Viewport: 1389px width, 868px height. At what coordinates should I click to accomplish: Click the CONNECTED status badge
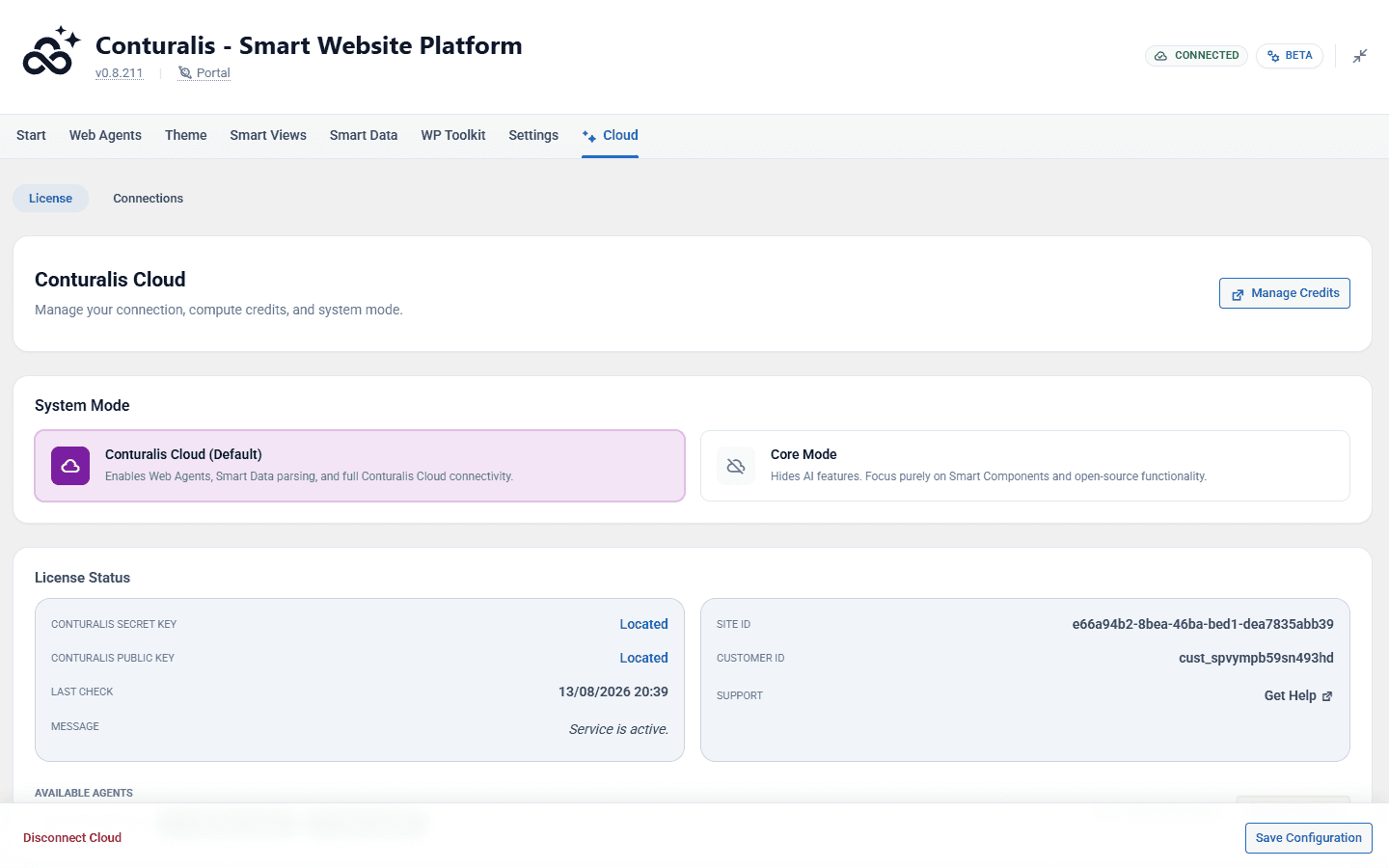(1197, 56)
